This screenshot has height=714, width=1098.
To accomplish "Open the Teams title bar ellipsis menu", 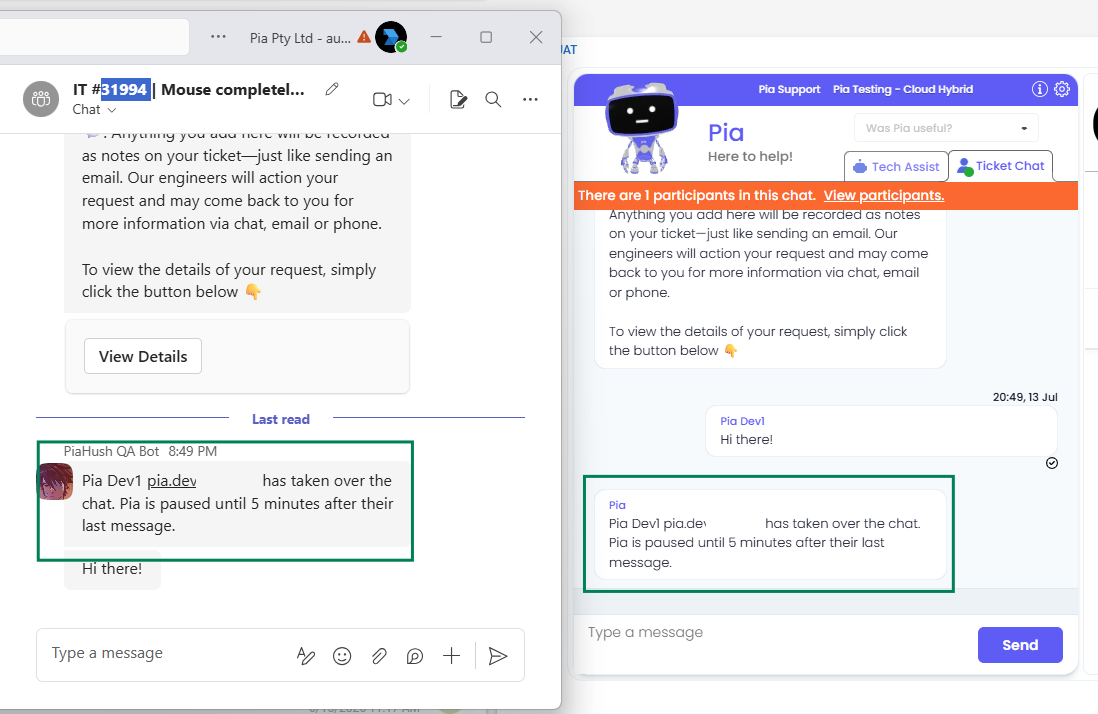I will pos(218,36).
